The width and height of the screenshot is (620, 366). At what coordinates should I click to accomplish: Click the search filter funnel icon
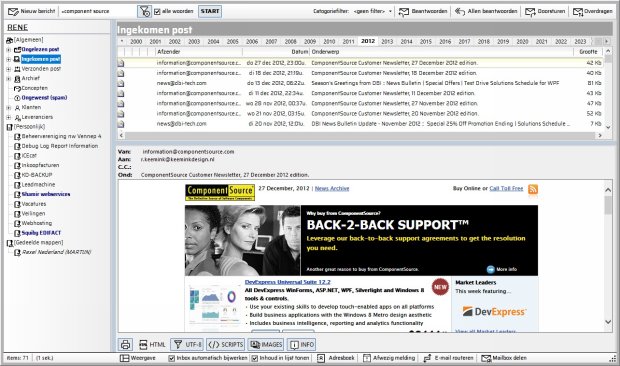(144, 11)
